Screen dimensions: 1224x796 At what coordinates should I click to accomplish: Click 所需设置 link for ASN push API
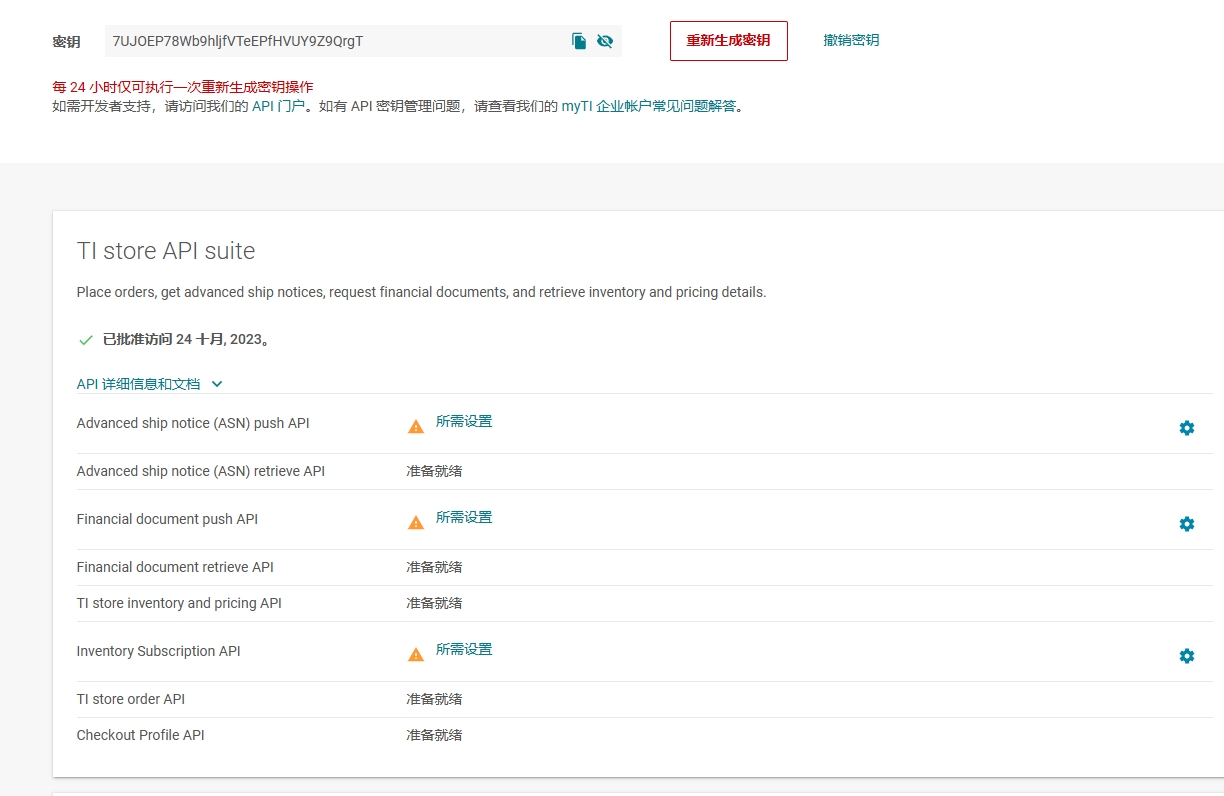click(464, 421)
